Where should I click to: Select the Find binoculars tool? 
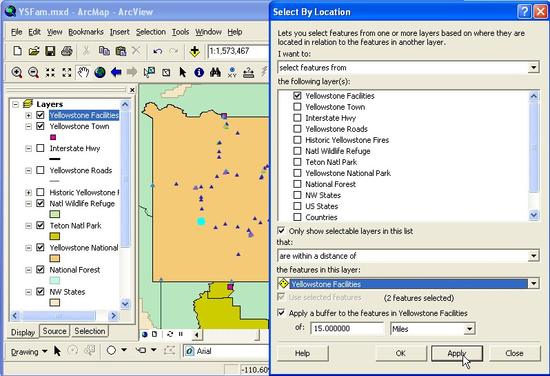coord(215,73)
